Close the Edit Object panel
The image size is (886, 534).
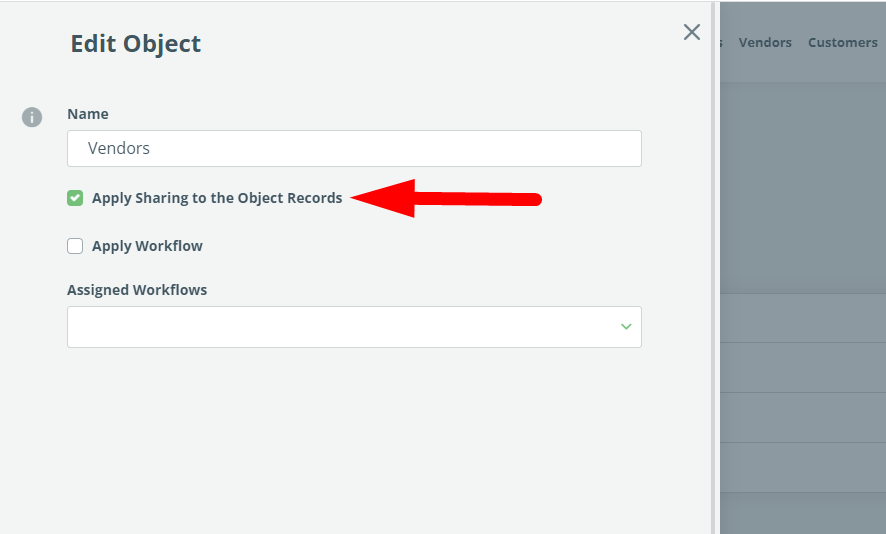(692, 32)
